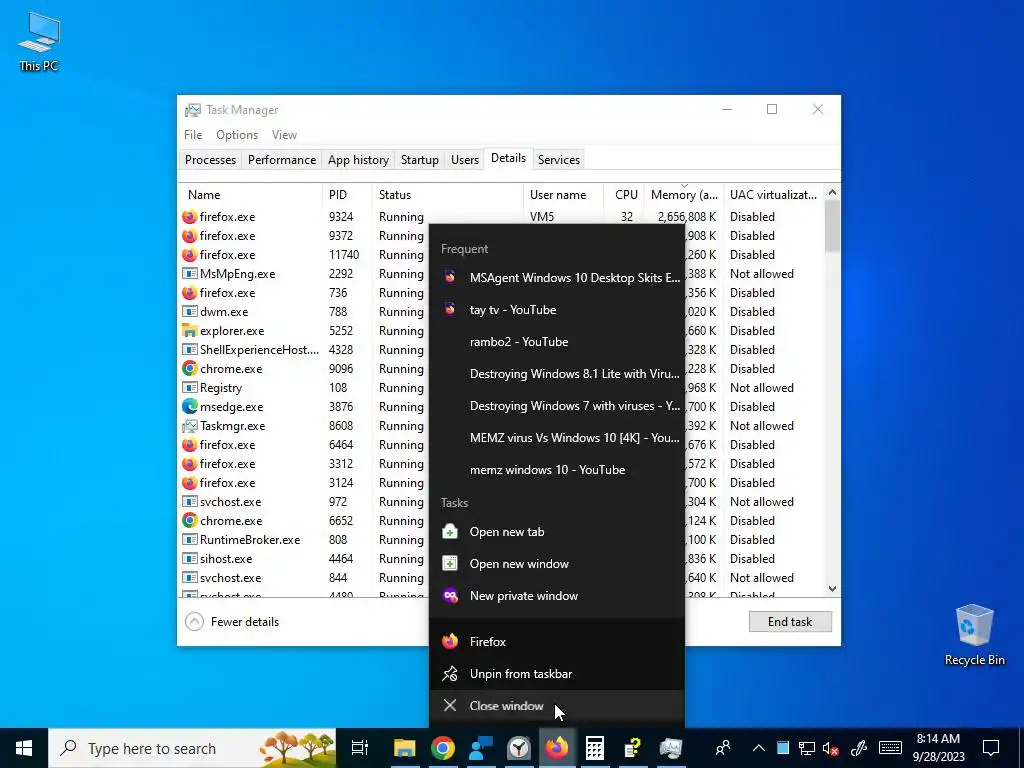Open memz windows 10 - YouTube entry
The width and height of the screenshot is (1024, 768).
click(x=556, y=470)
